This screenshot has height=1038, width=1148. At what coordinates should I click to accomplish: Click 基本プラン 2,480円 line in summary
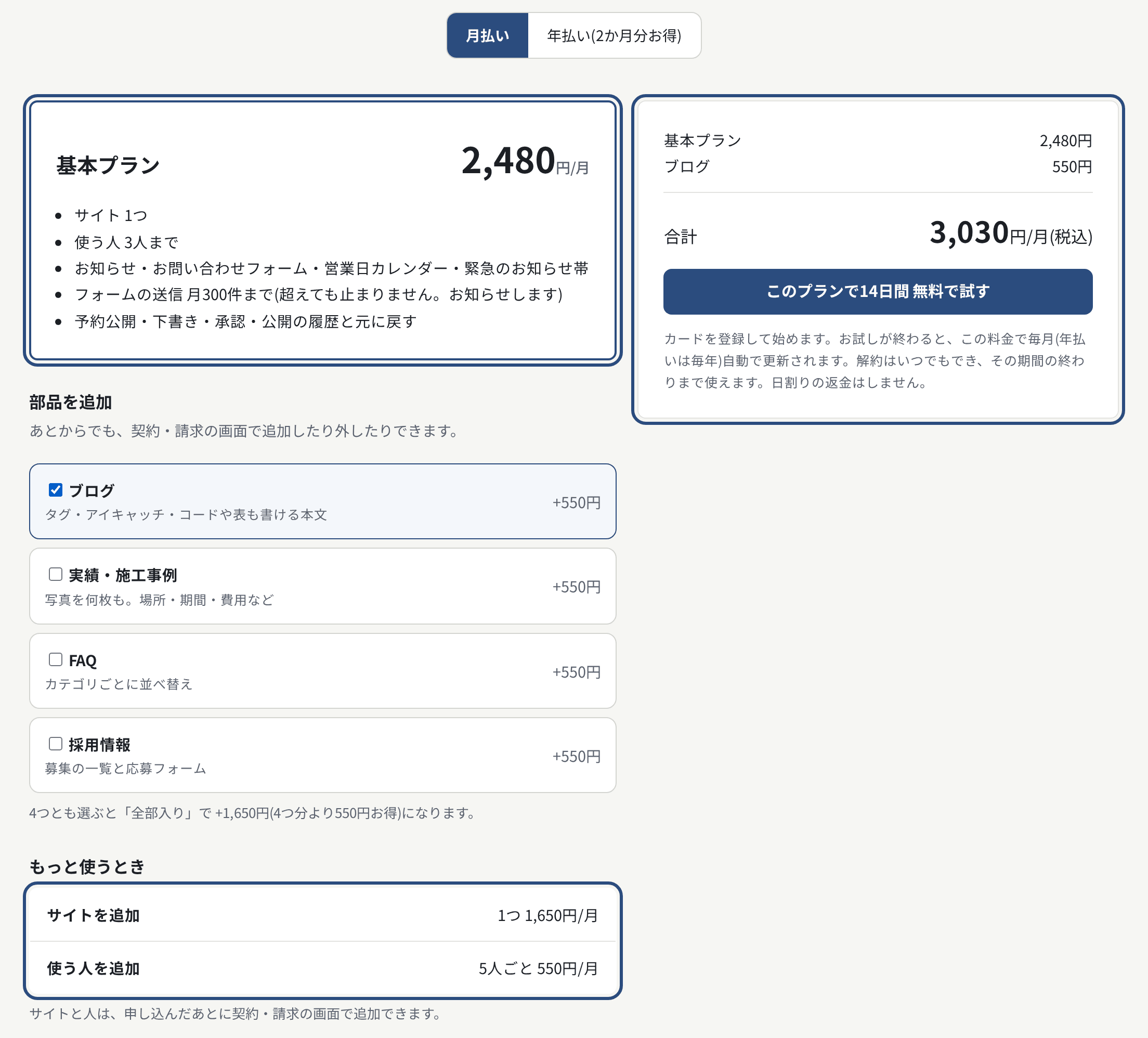pos(878,141)
